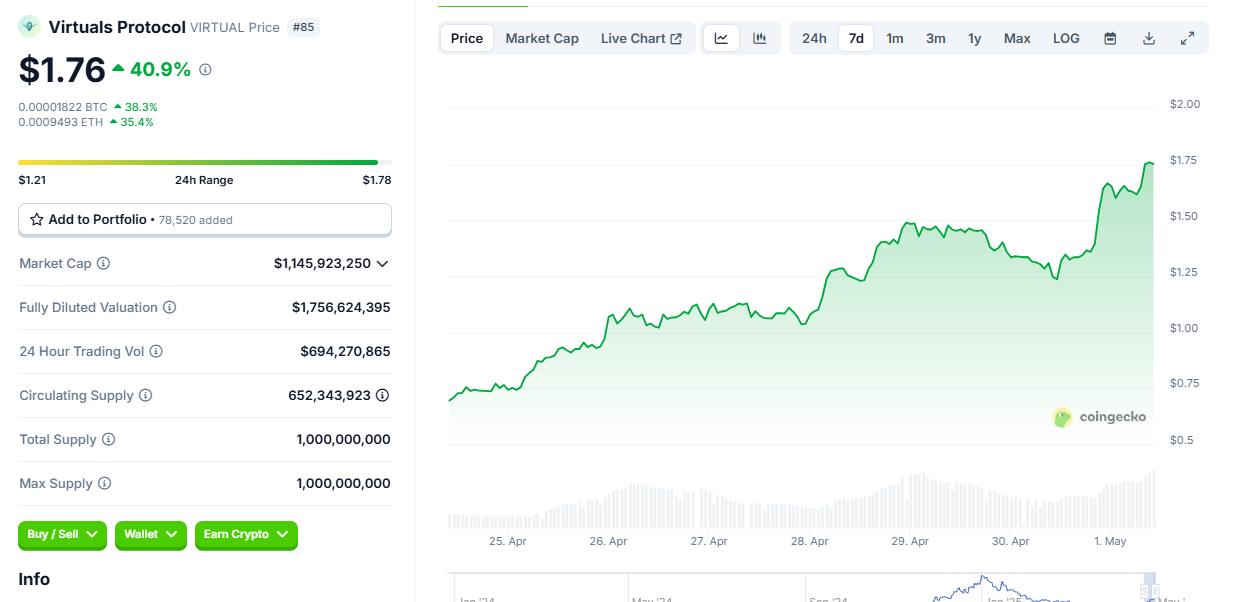Screen dimensions: 1233x602
Task: Click the 0.00001822 BTC price text
Action: tap(63, 106)
